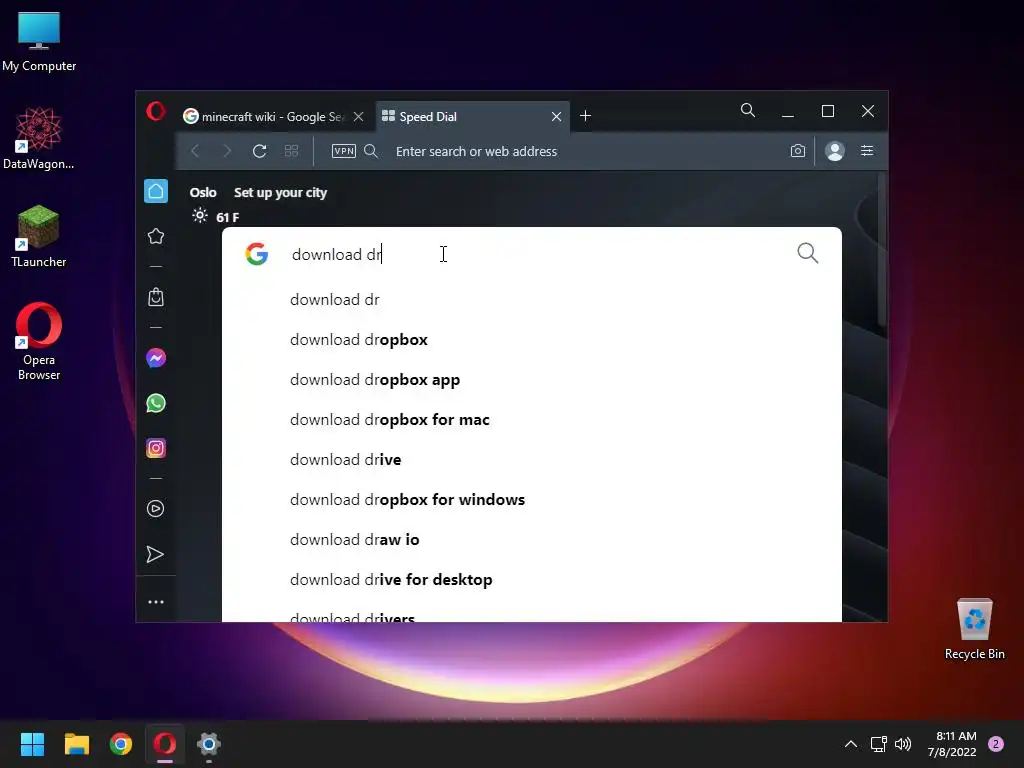
Task: Open Chrome from the taskbar
Action: [x=121, y=744]
